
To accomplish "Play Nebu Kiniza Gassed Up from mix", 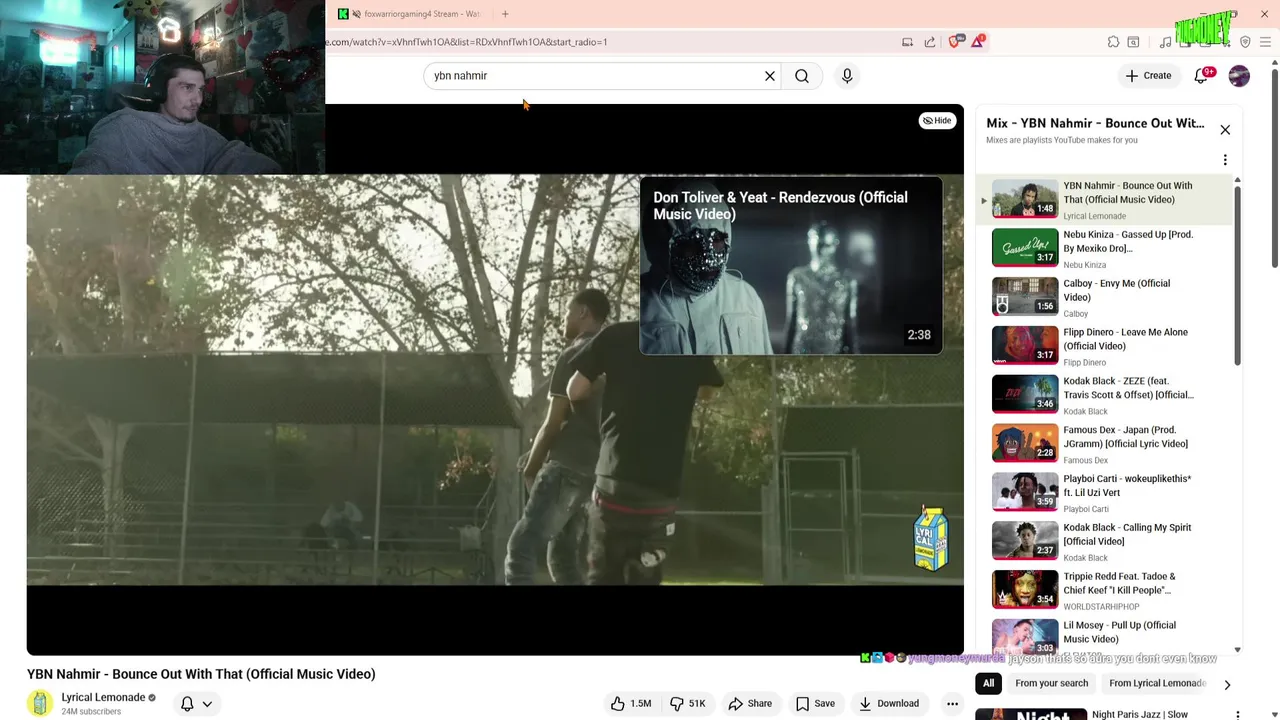I will (x=1105, y=248).
